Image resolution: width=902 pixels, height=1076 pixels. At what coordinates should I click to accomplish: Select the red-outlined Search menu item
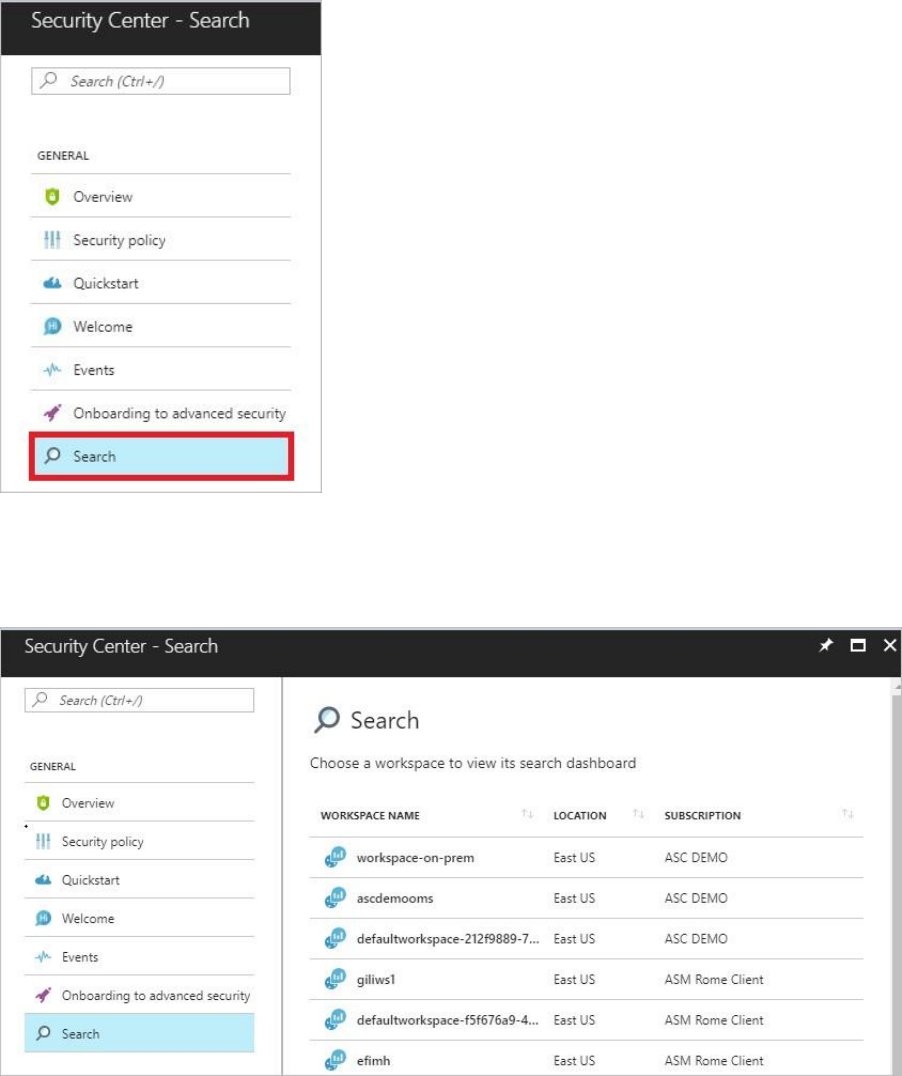(x=161, y=457)
